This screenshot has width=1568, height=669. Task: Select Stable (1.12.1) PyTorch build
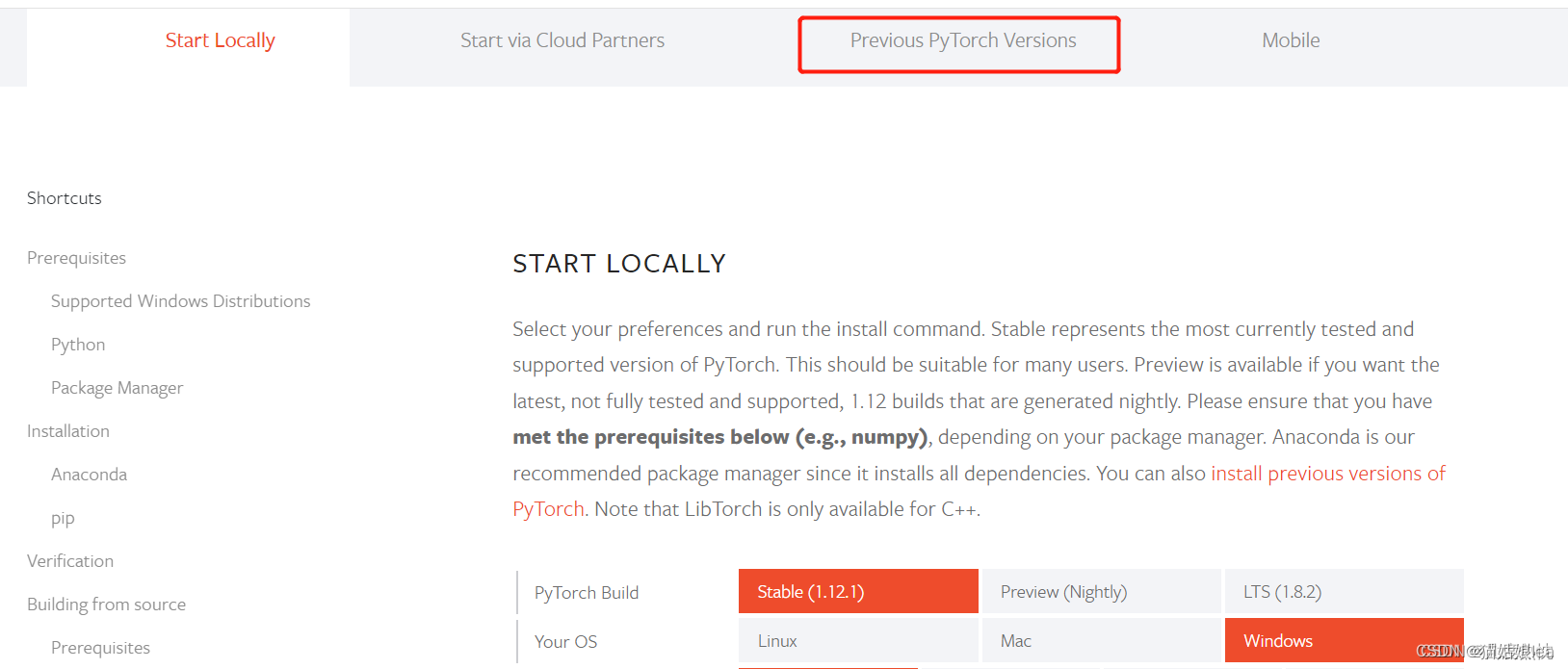(857, 591)
